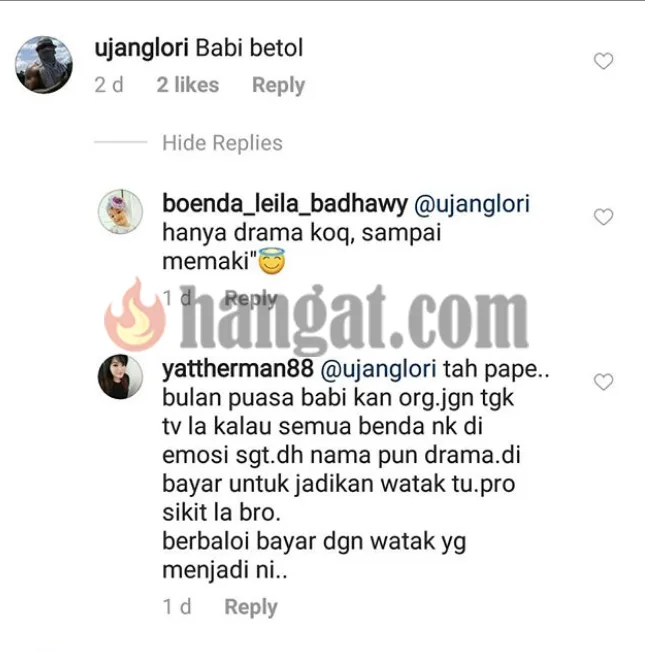Open yattherman88's profile avatar
The height and width of the screenshot is (651, 645).
(x=120, y=377)
